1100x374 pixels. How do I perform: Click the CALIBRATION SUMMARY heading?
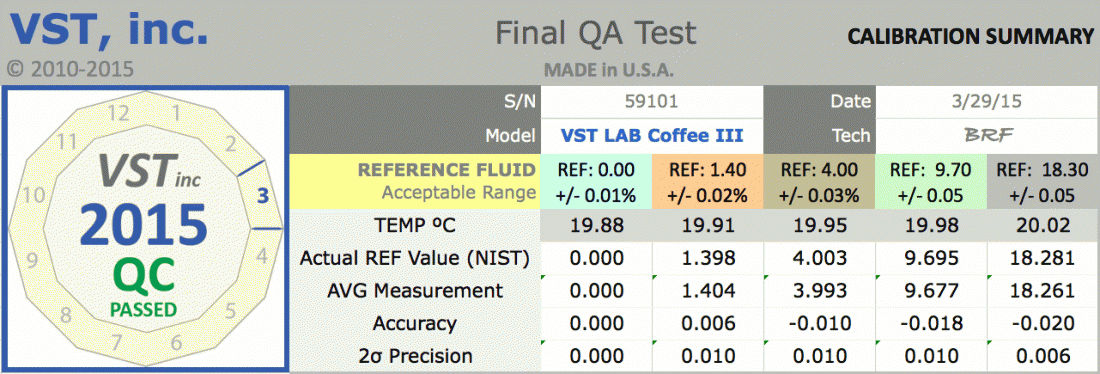click(x=971, y=37)
